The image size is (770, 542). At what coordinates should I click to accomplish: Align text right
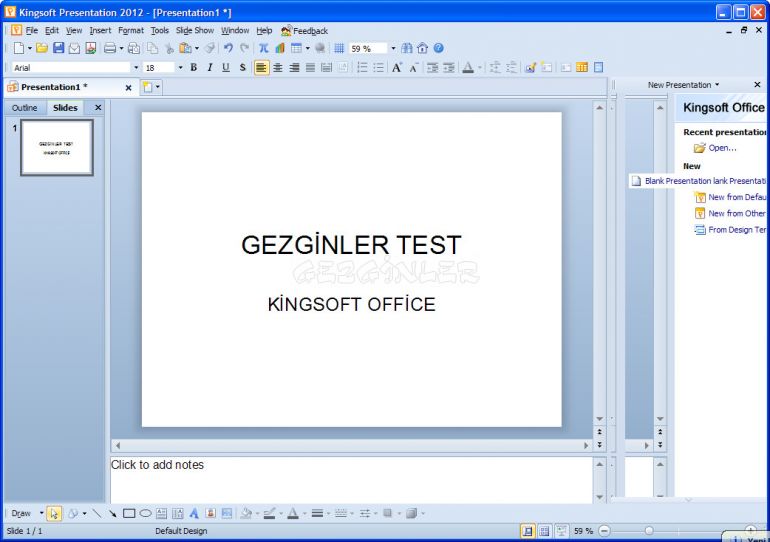point(294,68)
